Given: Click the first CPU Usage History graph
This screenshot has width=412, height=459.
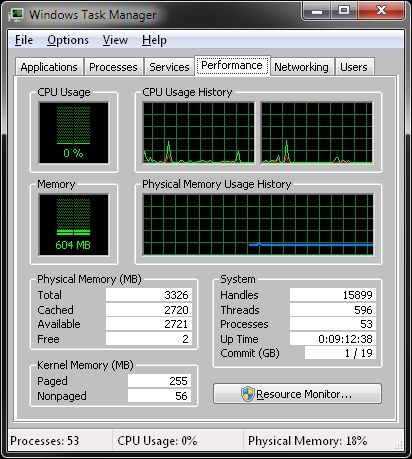Looking at the screenshot, I should (199, 133).
